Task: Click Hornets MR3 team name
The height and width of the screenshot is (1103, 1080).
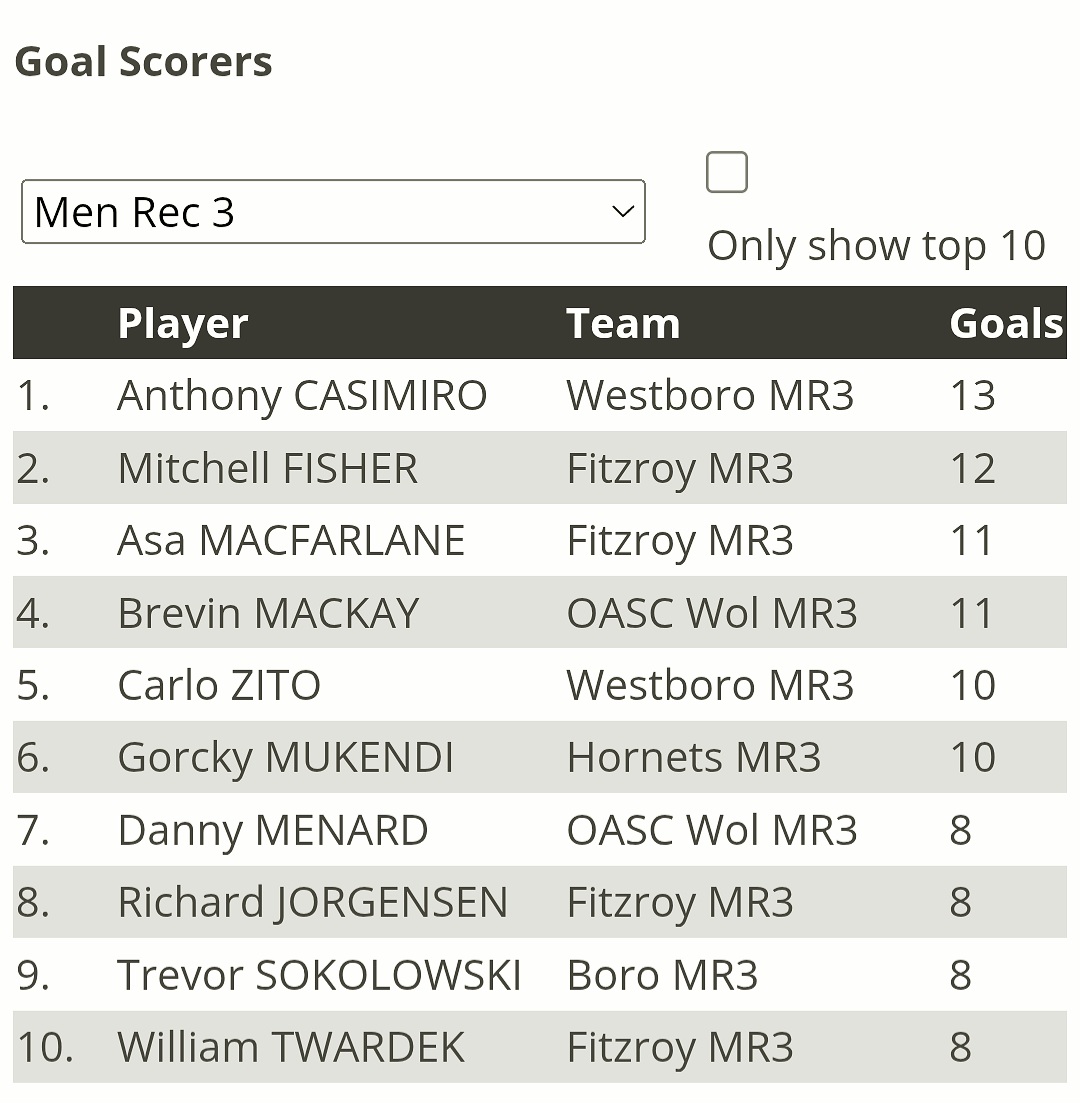Action: pyautogui.click(x=693, y=758)
